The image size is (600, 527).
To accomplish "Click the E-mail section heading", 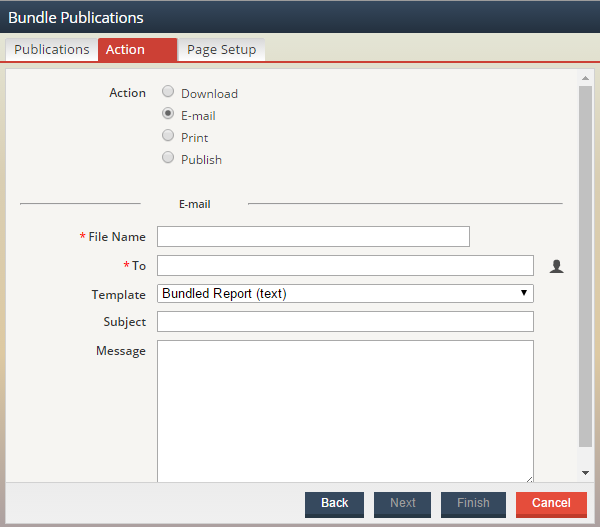I will click(x=195, y=204).
